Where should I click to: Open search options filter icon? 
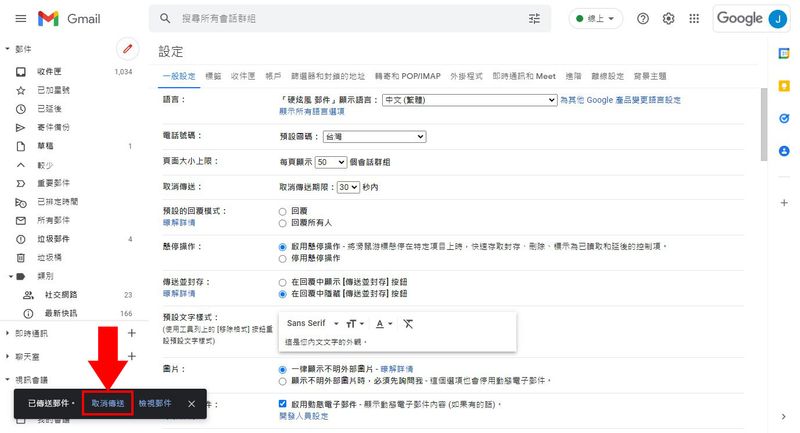pyautogui.click(x=534, y=19)
